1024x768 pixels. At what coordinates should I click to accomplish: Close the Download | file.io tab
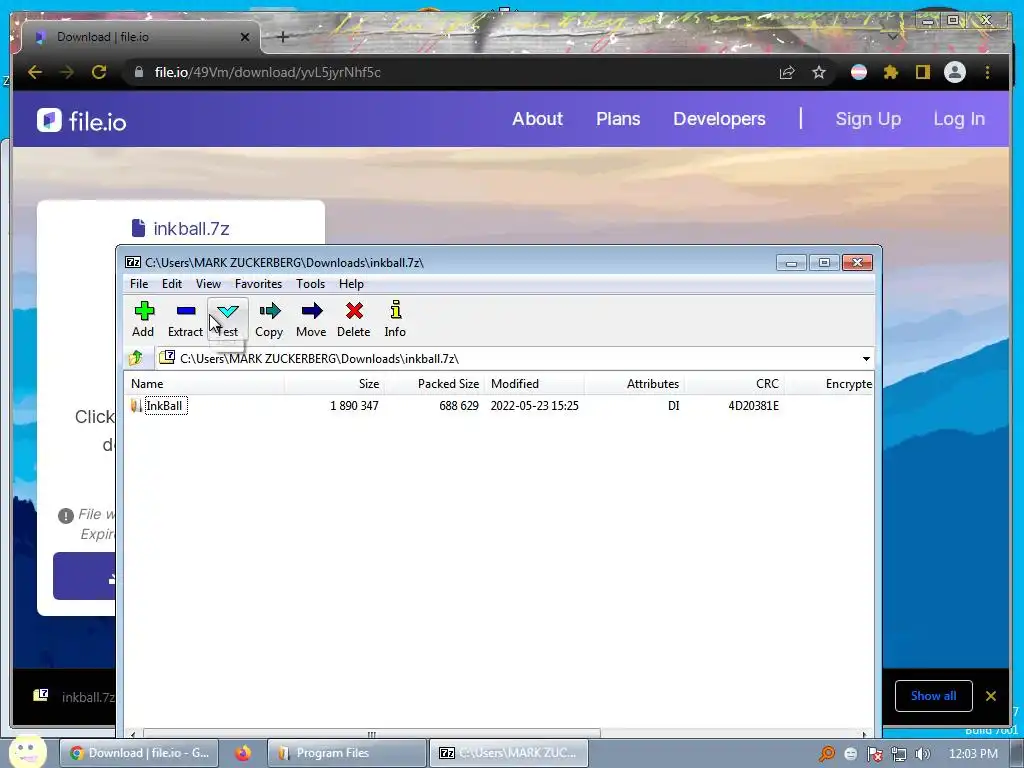(x=245, y=37)
